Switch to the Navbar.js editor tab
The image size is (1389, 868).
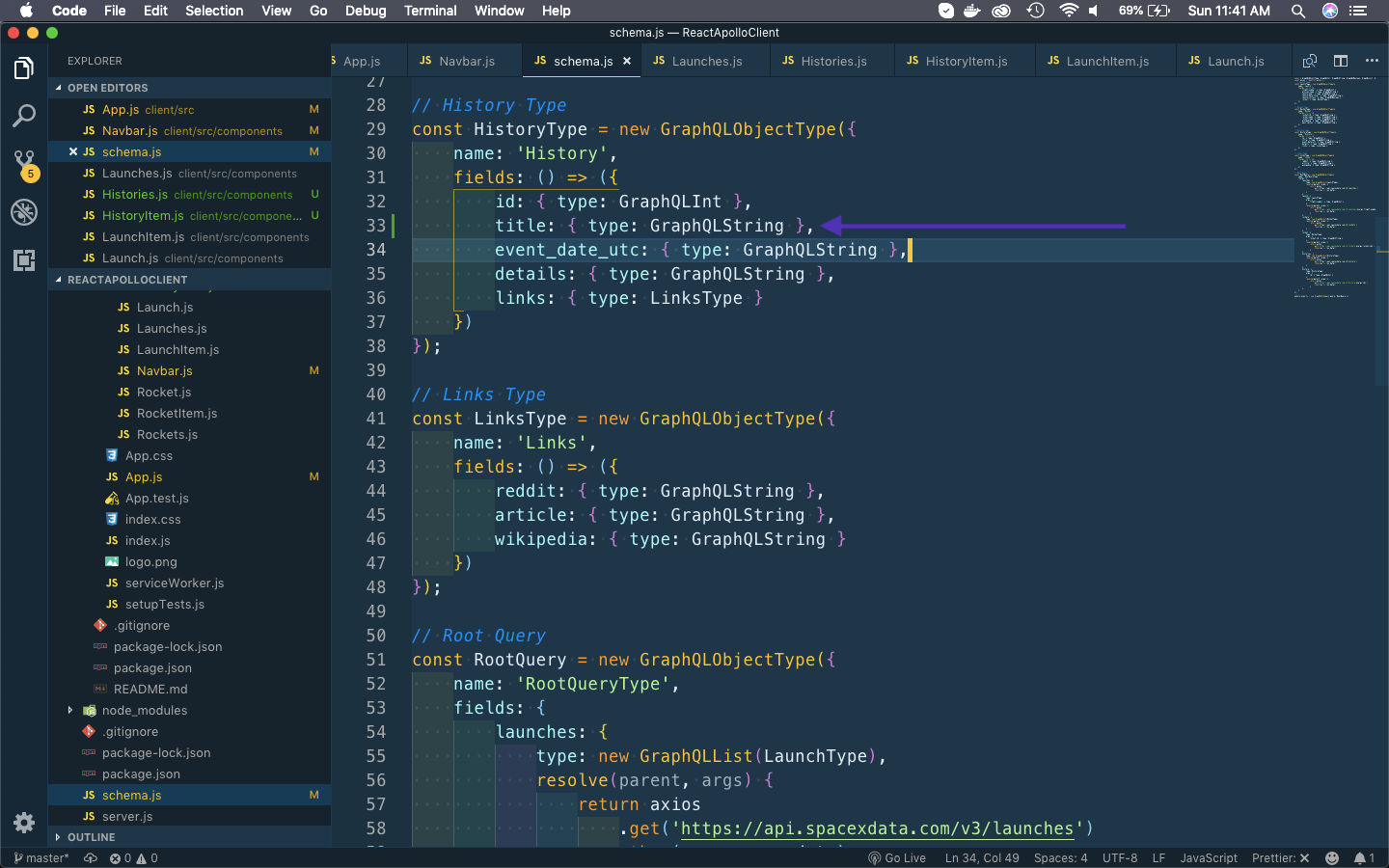click(x=463, y=61)
